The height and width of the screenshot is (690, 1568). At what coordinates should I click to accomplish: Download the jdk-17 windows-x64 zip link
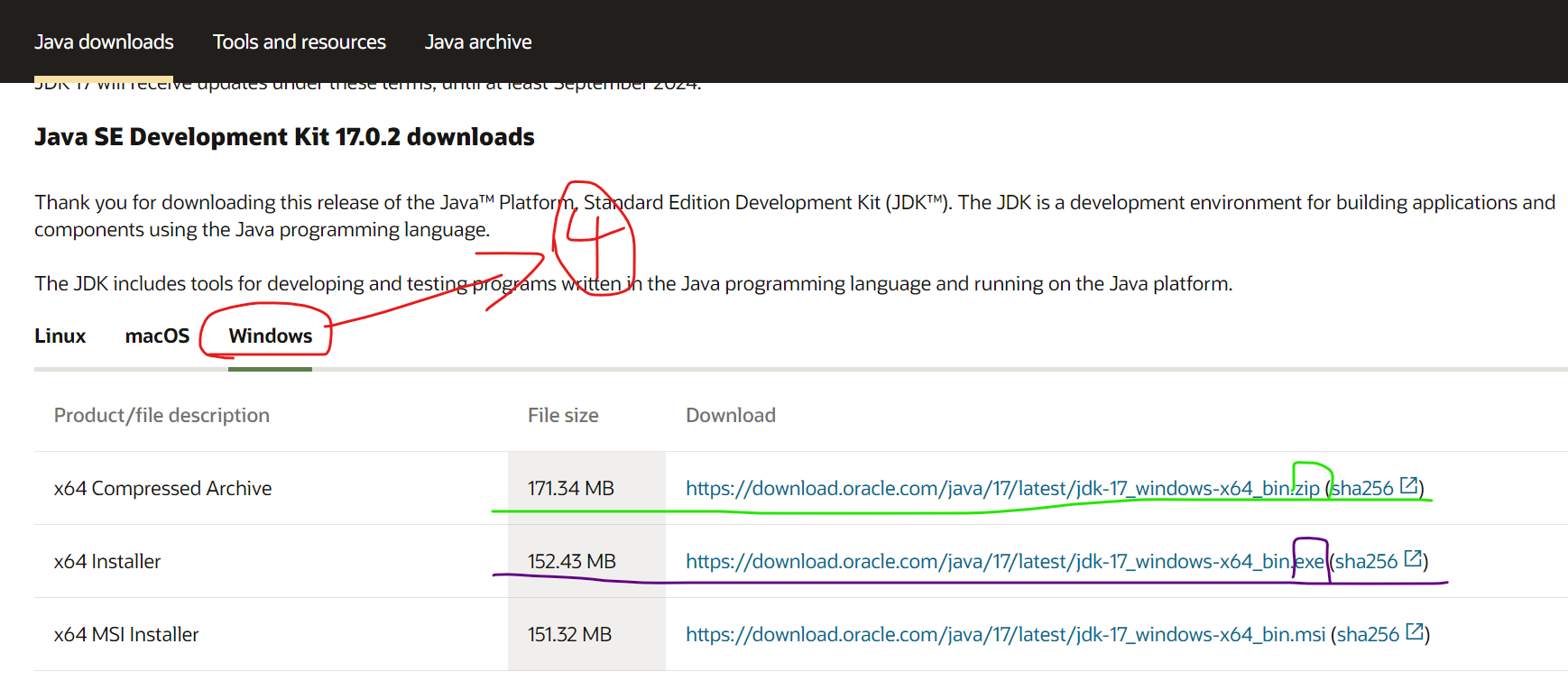1002,488
